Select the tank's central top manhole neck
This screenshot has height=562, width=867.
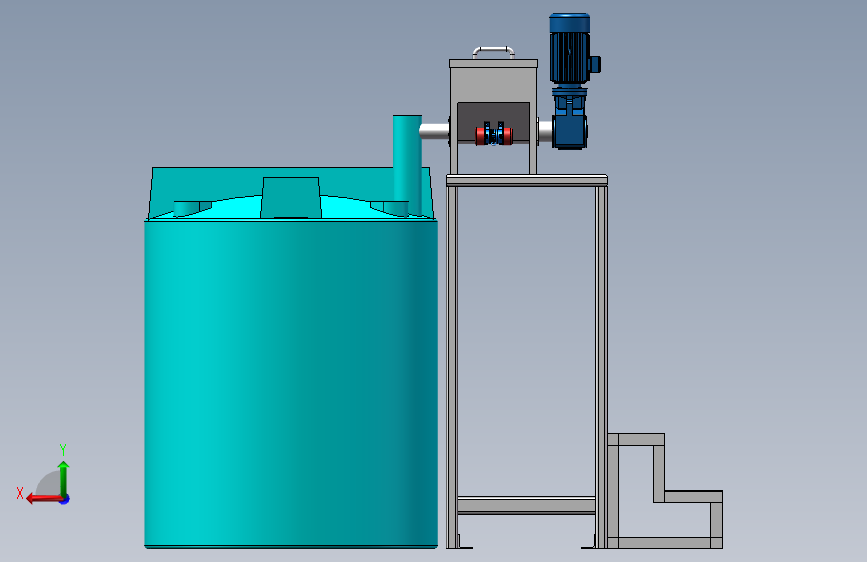291,197
